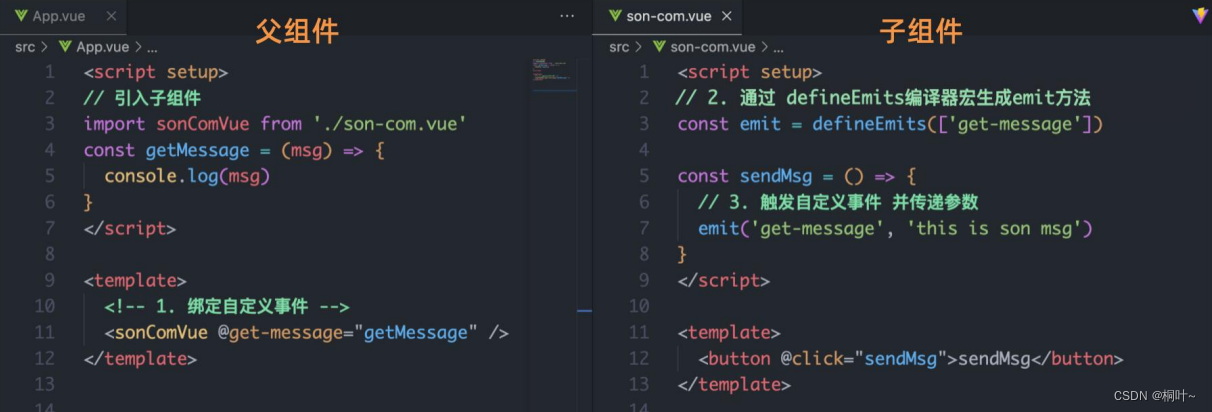Click line number 4 in the App.vue gutter
The image size is (1212, 412).
click(49, 150)
